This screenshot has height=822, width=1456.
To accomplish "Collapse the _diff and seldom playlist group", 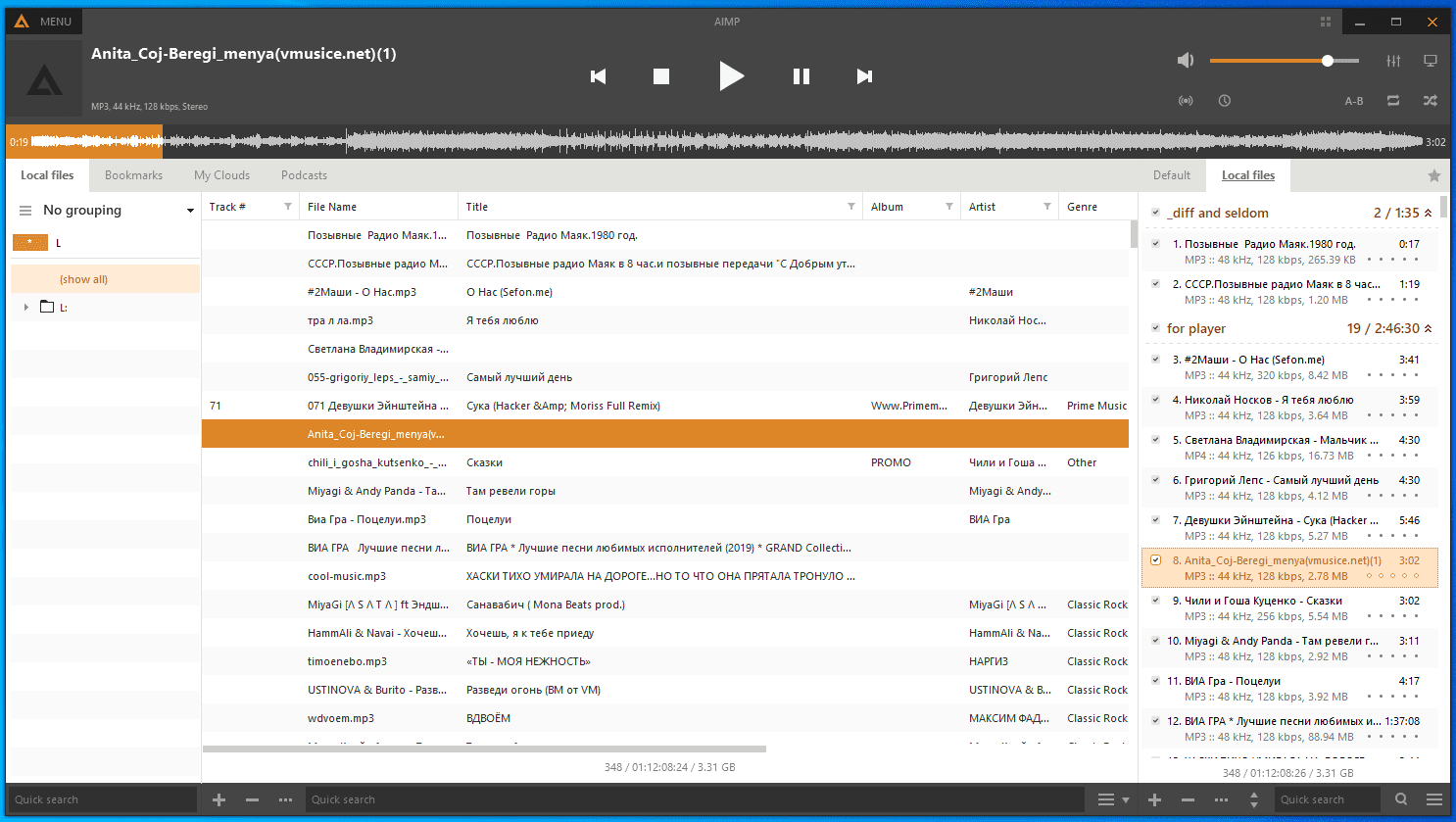I will 1429,213.
